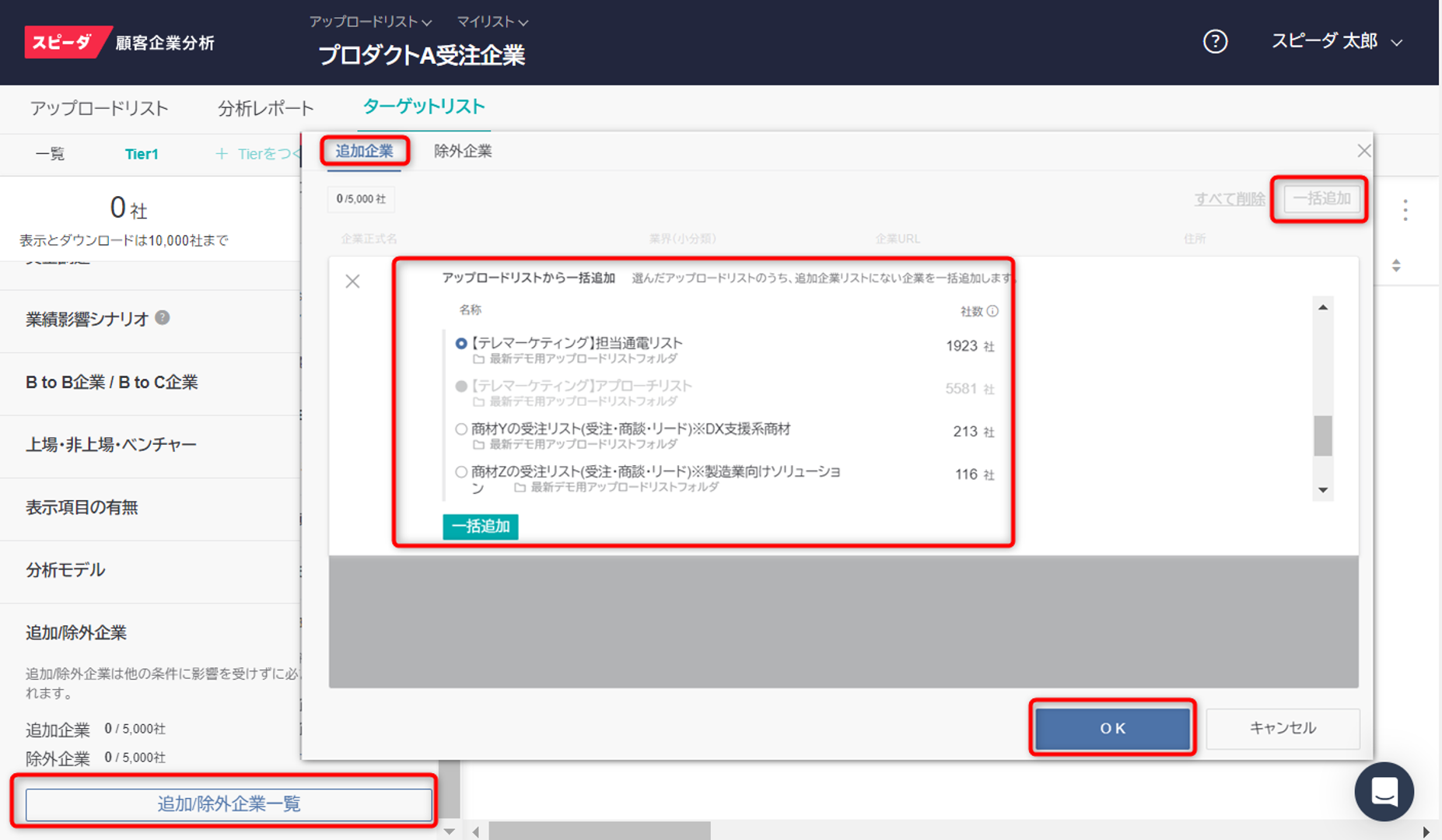Open the three-dot kebab menu
The image size is (1442, 840).
(x=1405, y=210)
